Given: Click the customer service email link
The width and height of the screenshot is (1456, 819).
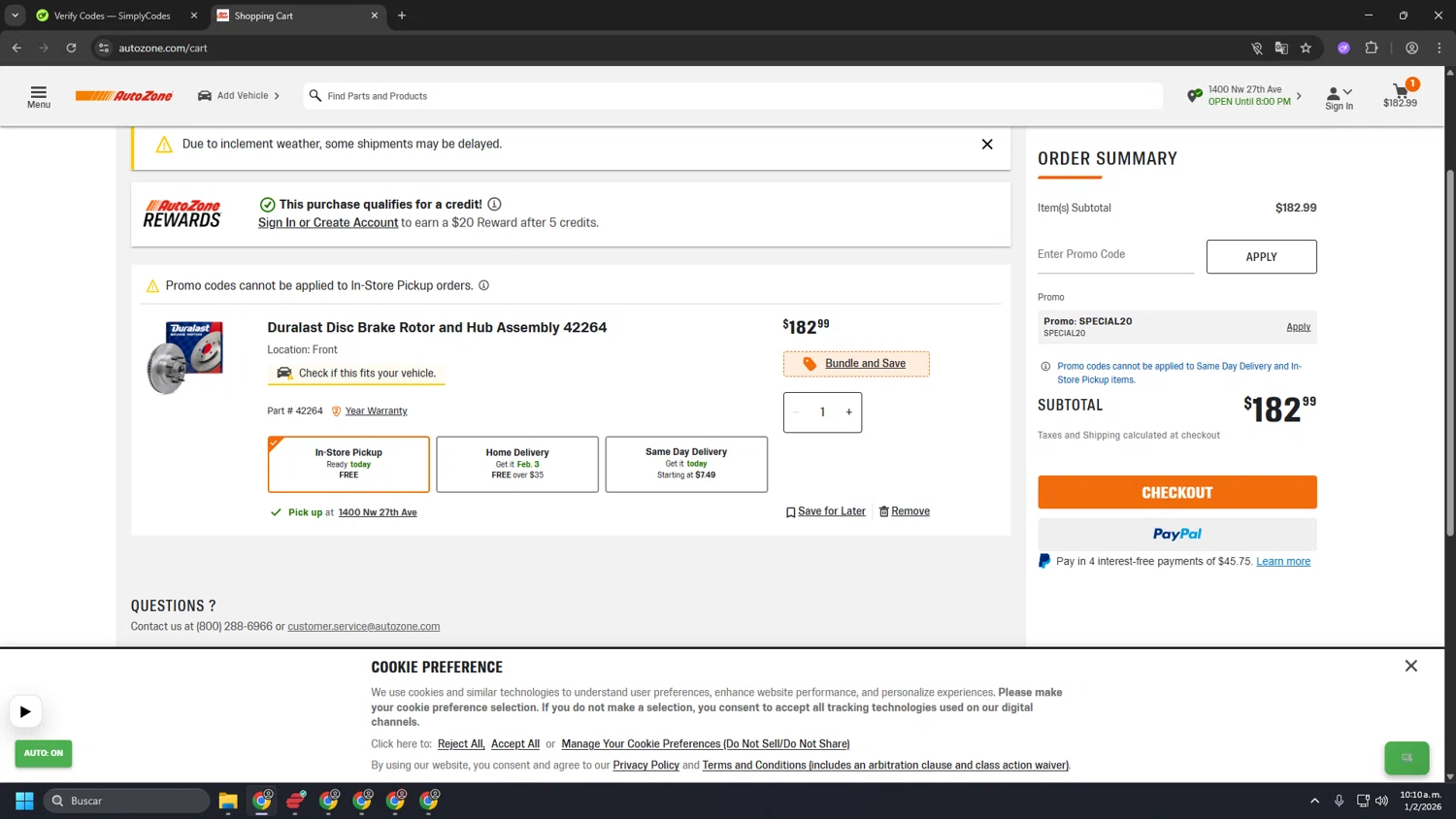Looking at the screenshot, I should pos(363,626).
